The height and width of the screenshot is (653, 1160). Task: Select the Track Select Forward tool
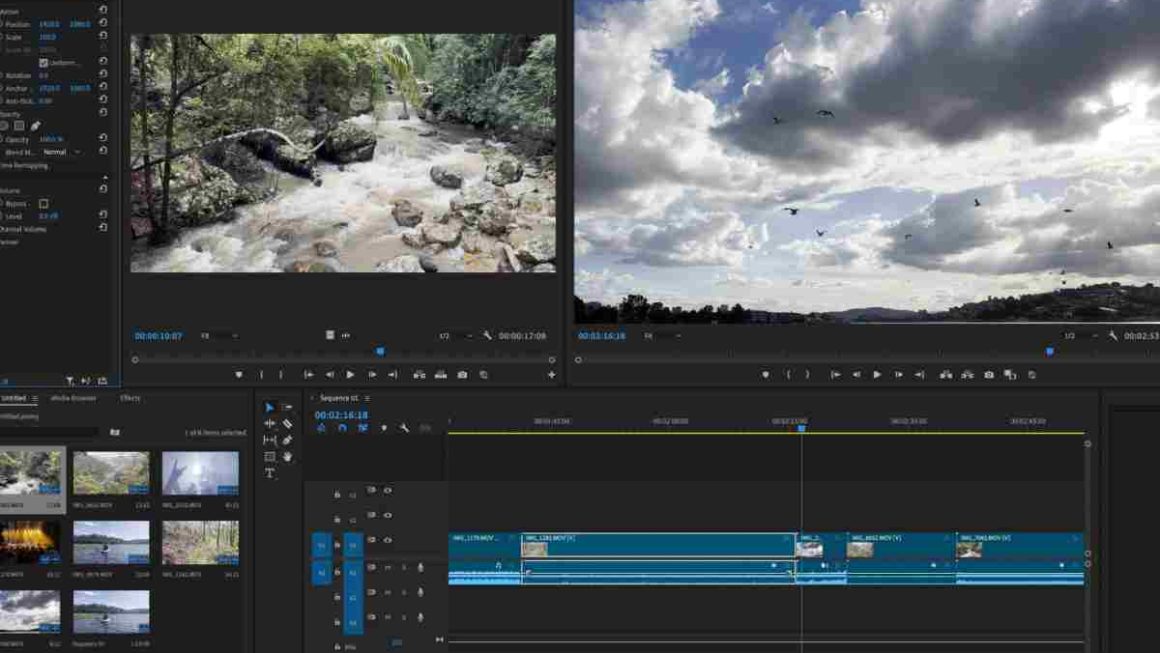[x=287, y=407]
